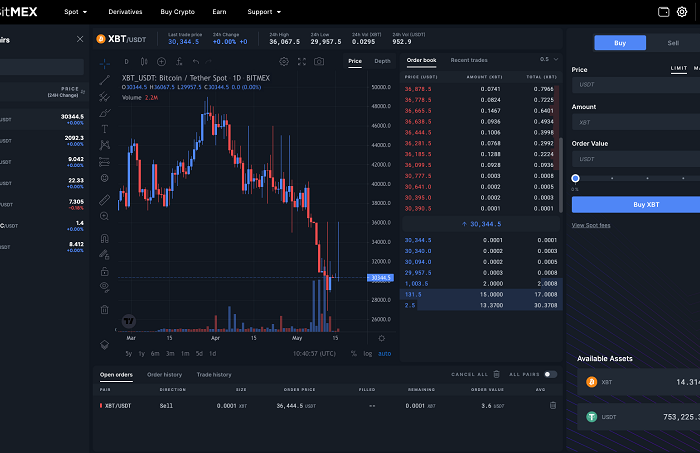Open the wallet icon in header
This screenshot has height=453, width=700.
pos(663,12)
